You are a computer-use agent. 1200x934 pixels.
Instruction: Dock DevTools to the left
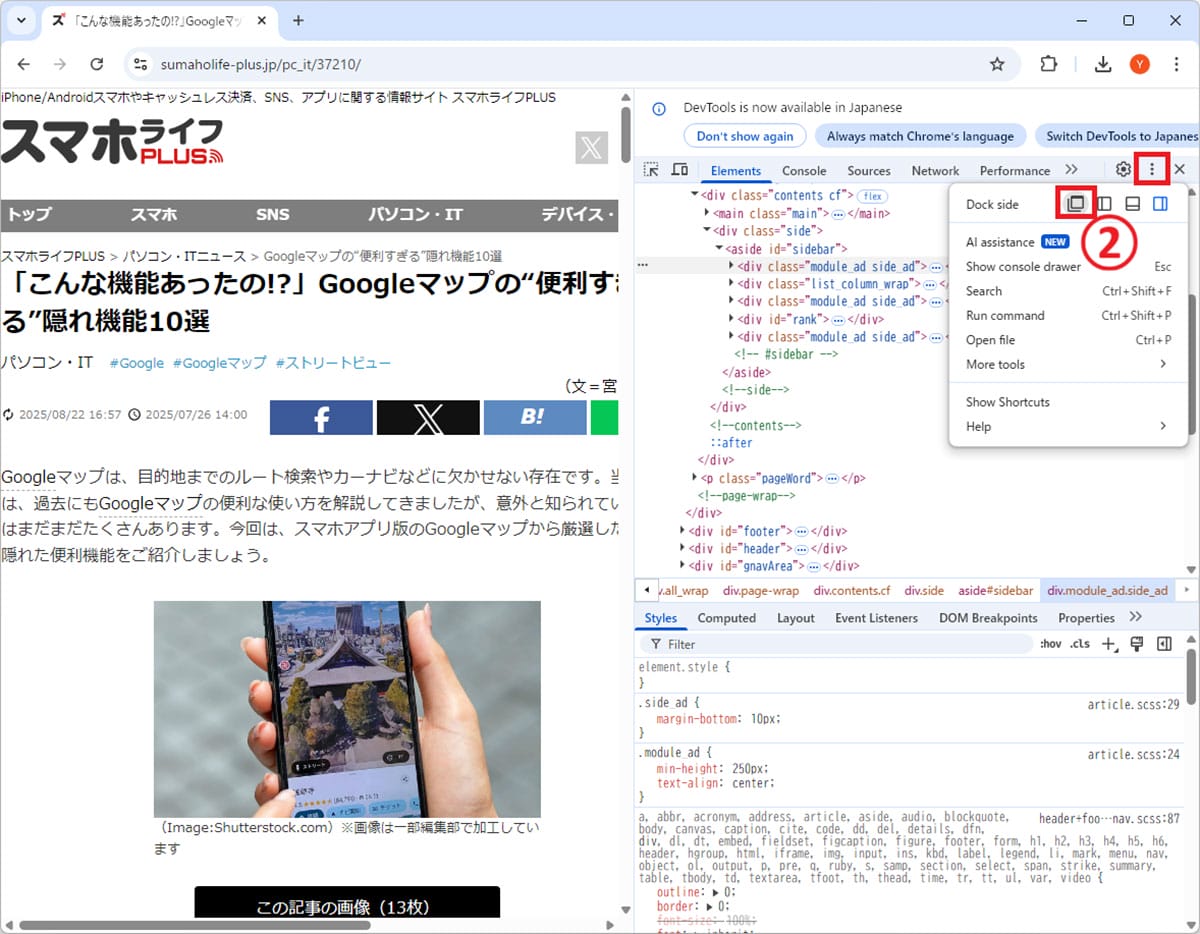tap(1104, 204)
